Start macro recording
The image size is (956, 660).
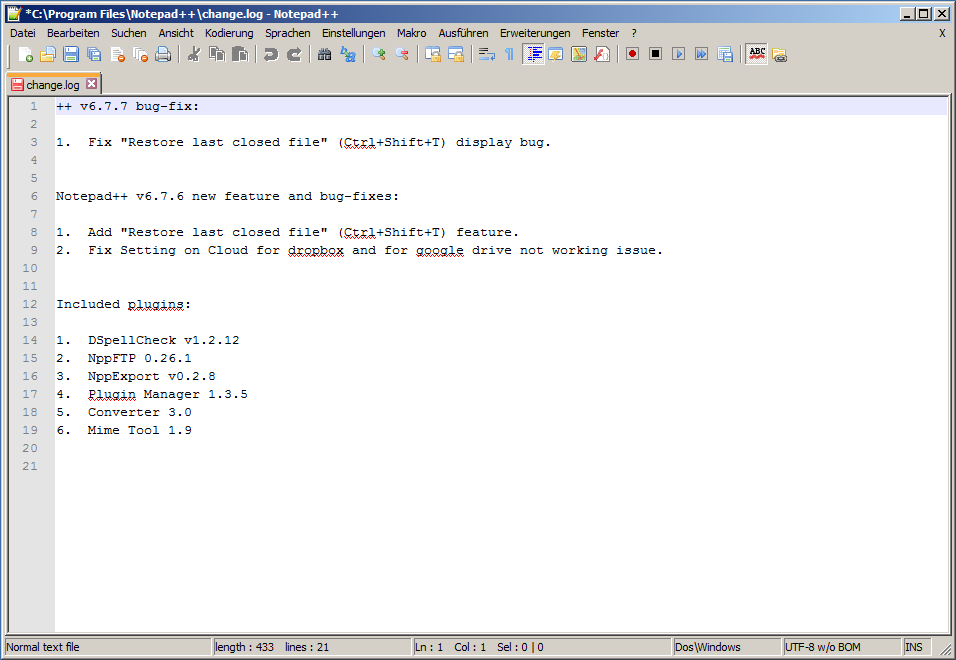(x=632, y=54)
